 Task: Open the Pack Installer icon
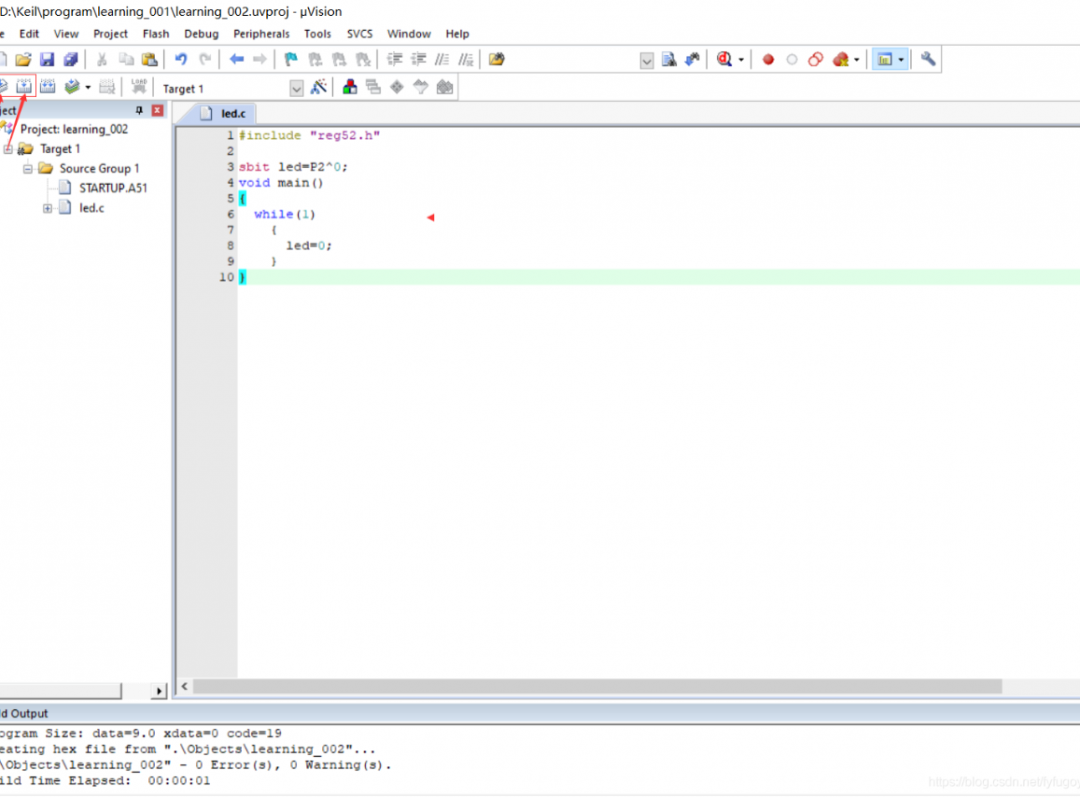pos(445,87)
